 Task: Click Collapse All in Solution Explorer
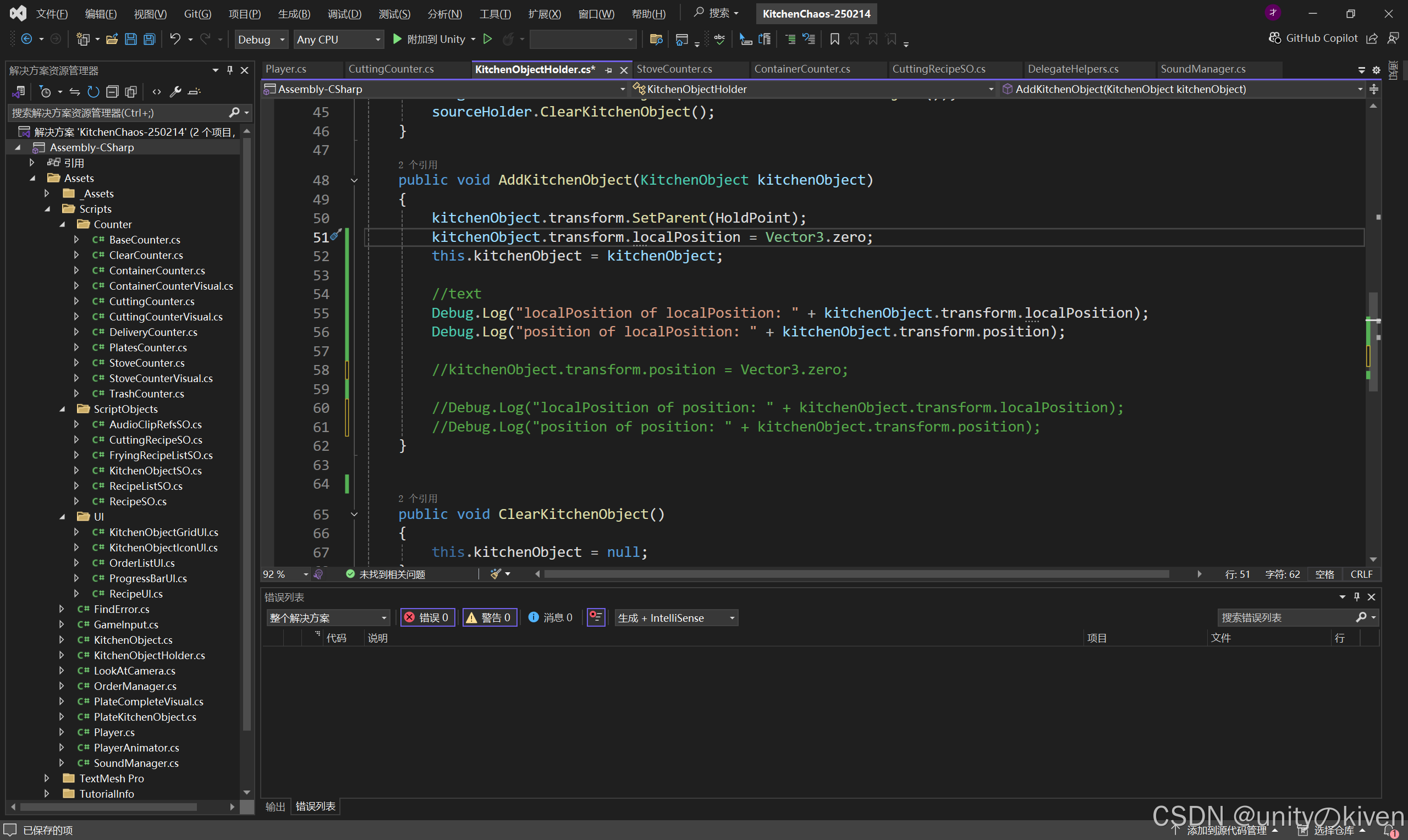[x=113, y=91]
